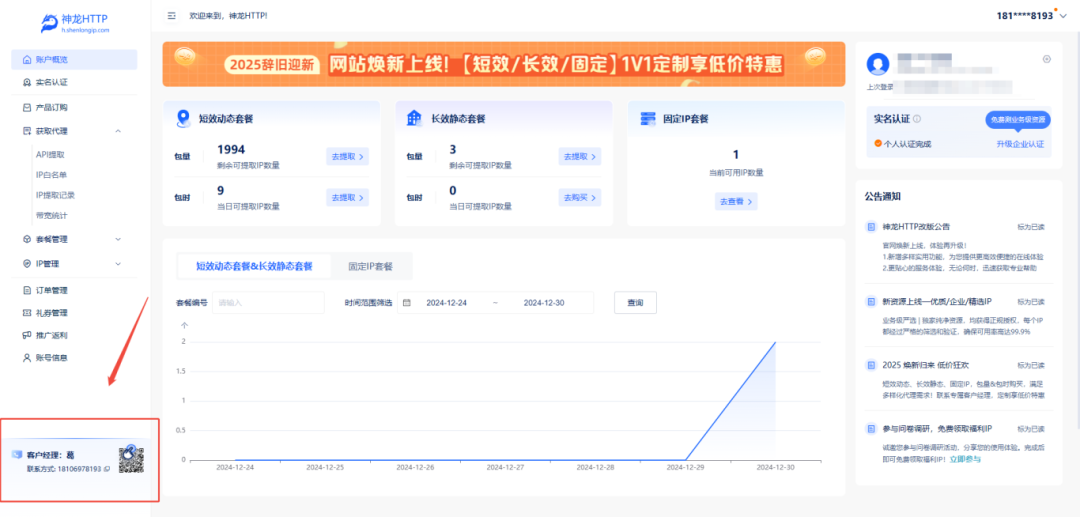
Task: Open API提取 submenu item
Action: pyautogui.click(x=50, y=155)
